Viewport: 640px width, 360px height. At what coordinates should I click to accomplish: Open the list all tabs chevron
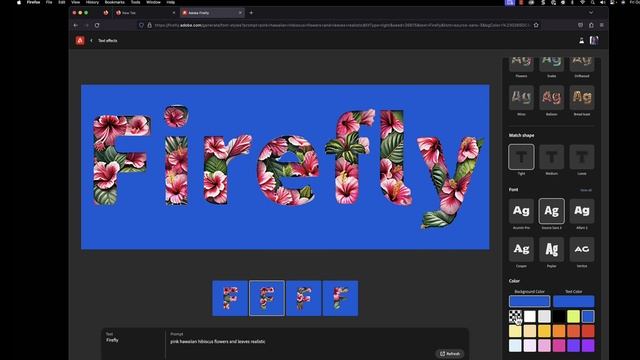point(591,13)
